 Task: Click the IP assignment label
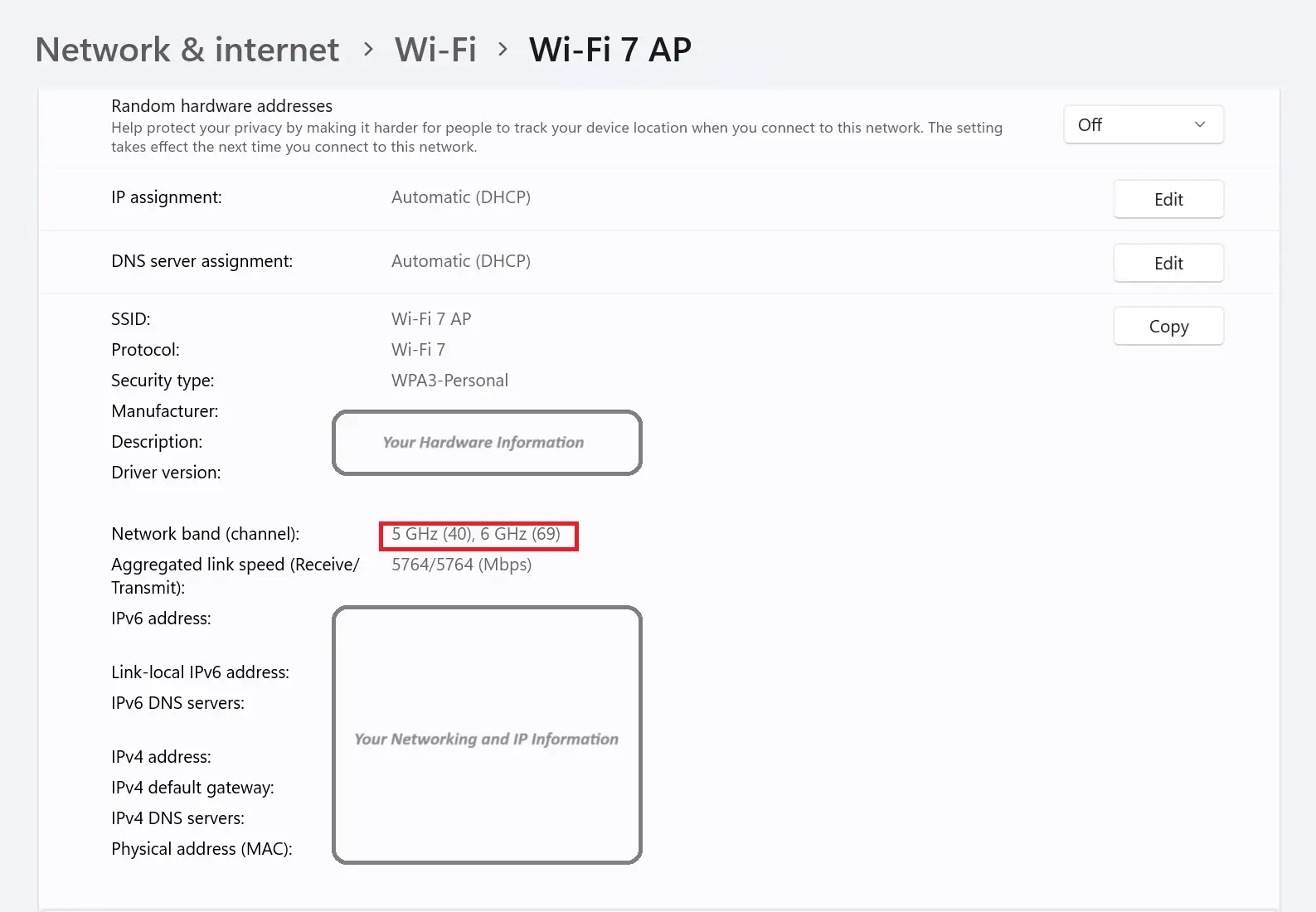[167, 197]
